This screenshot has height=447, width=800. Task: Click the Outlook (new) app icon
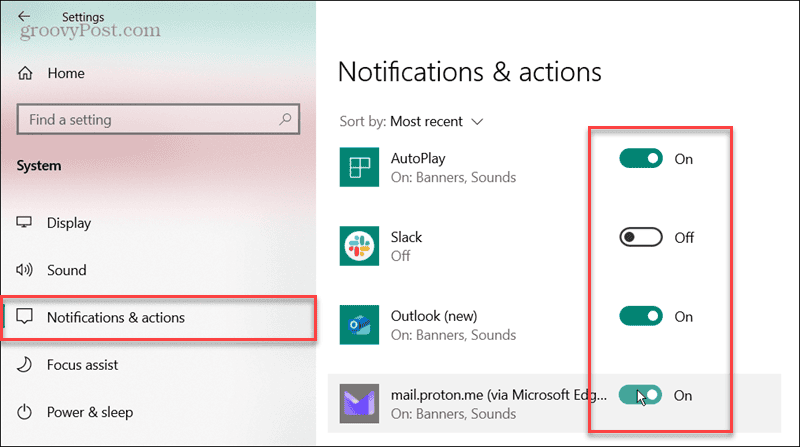point(359,325)
